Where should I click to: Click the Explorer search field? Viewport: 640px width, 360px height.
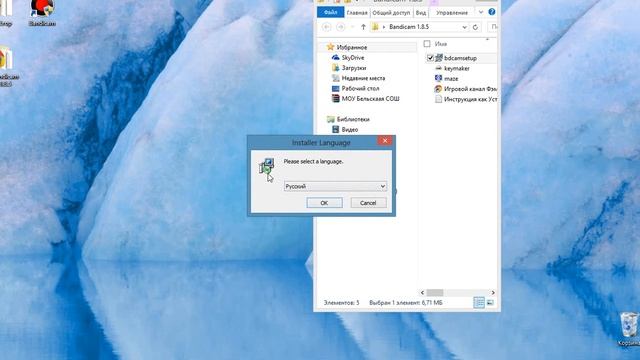(x=493, y=27)
